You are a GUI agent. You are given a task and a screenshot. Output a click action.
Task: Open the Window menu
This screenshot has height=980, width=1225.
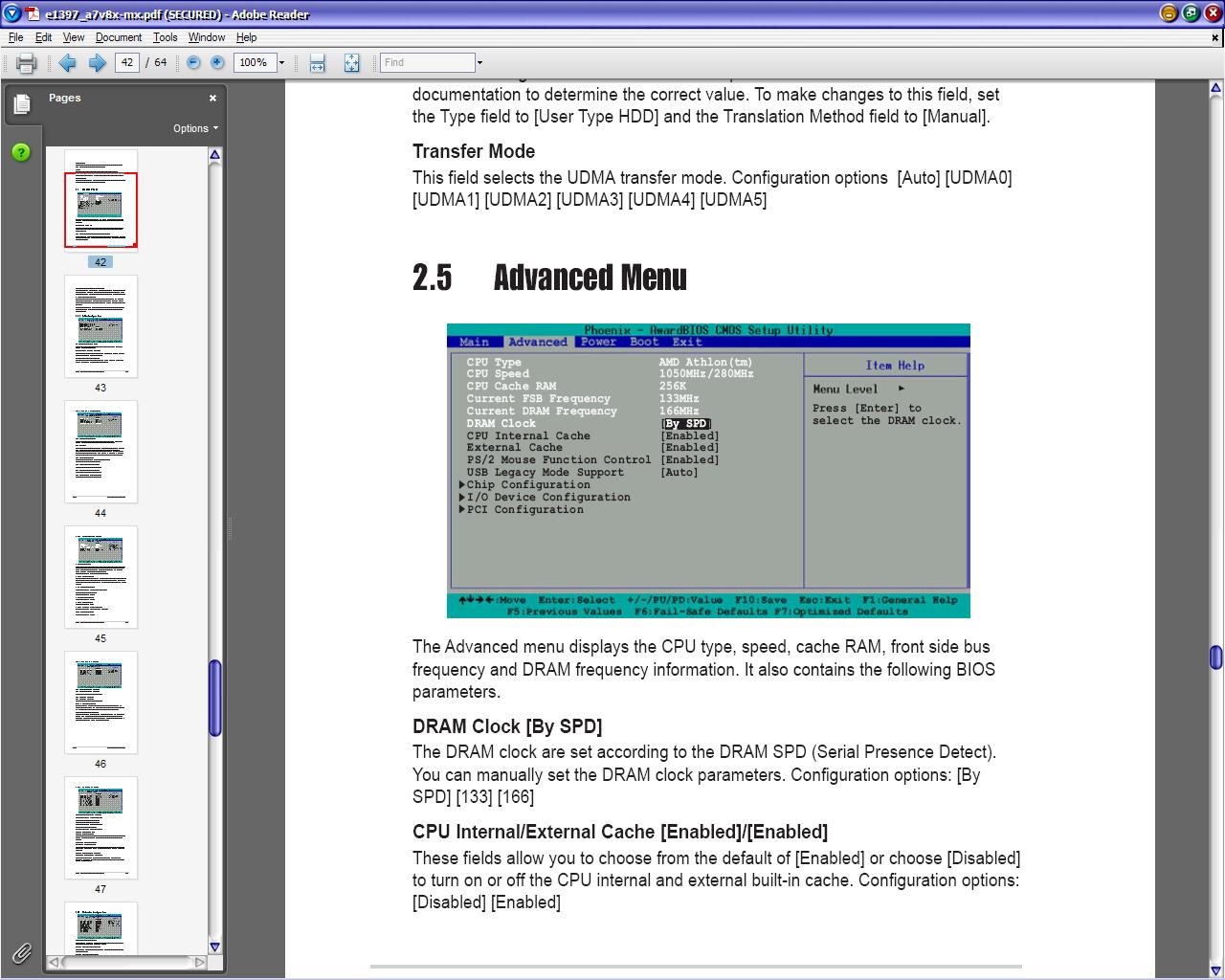pos(207,37)
